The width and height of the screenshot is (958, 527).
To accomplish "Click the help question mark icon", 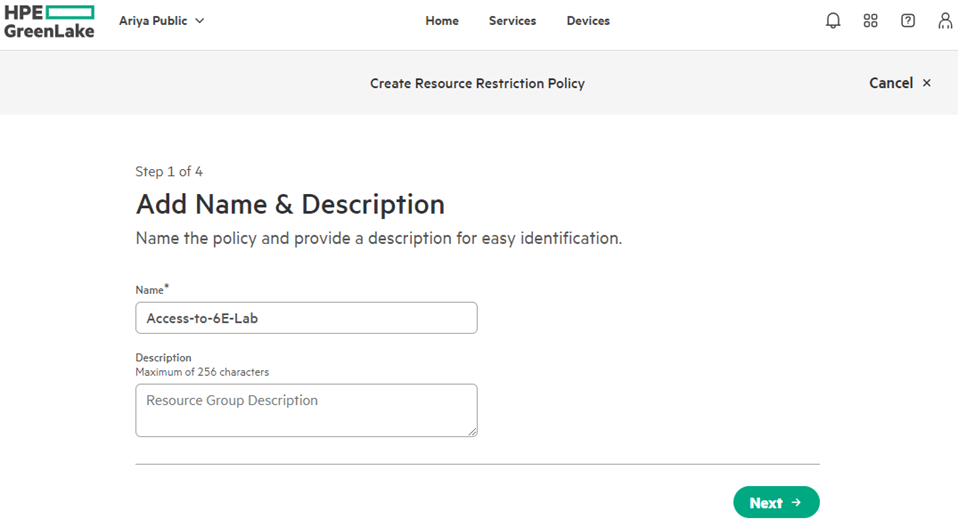I will pyautogui.click(x=908, y=21).
